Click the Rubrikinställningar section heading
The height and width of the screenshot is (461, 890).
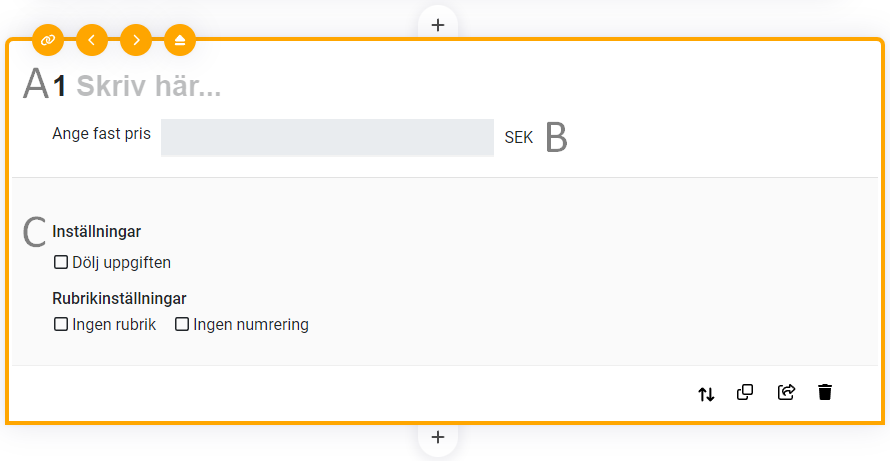(x=119, y=298)
